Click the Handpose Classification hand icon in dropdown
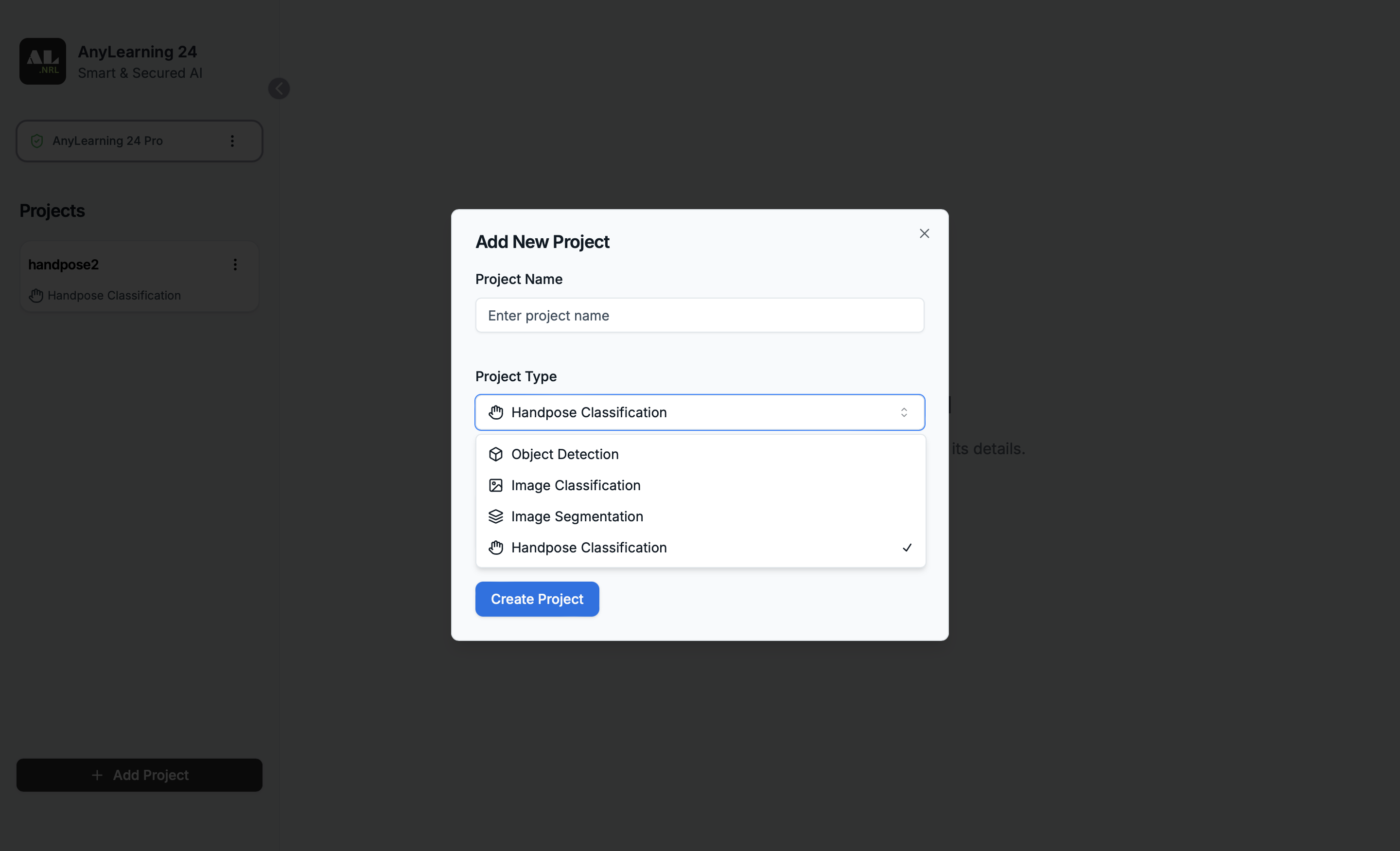Screen dimensions: 1400x851 pyautogui.click(x=495, y=548)
